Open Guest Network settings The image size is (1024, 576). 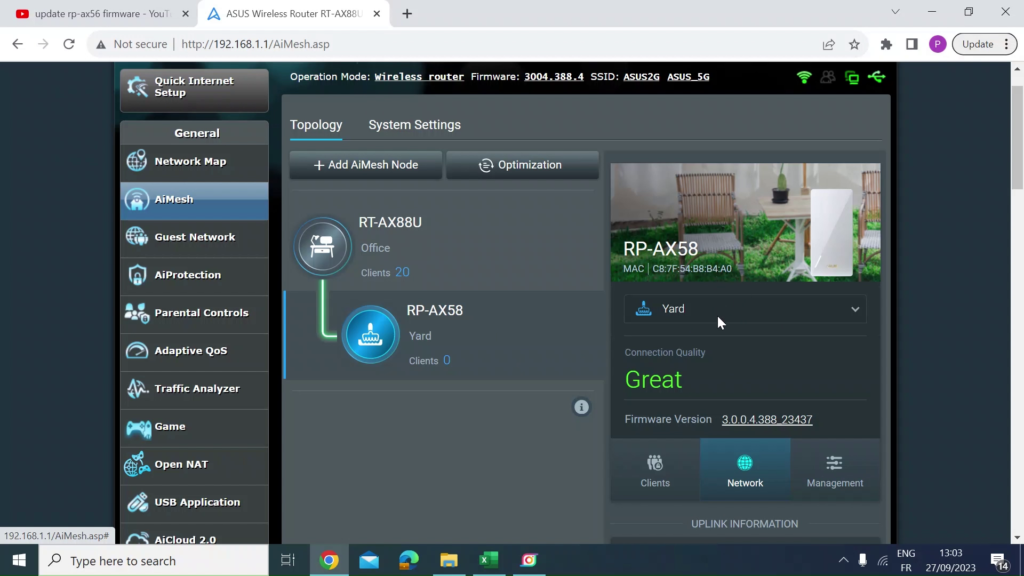(x=194, y=237)
